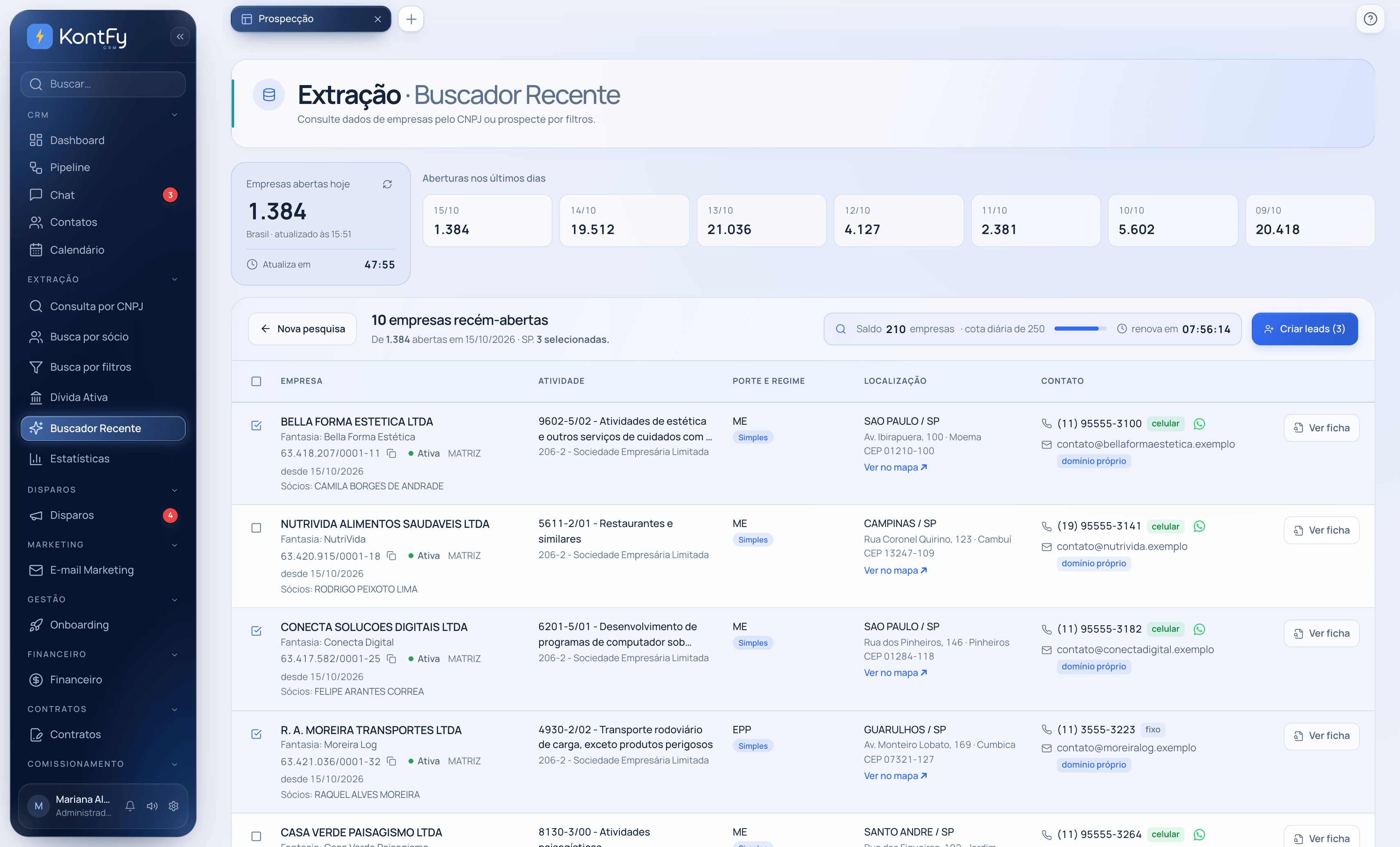Check NUTRIVIDA ALIMENTOS SAUDAVEIS LTDA row
The width and height of the screenshot is (1400, 847).
tap(256, 528)
